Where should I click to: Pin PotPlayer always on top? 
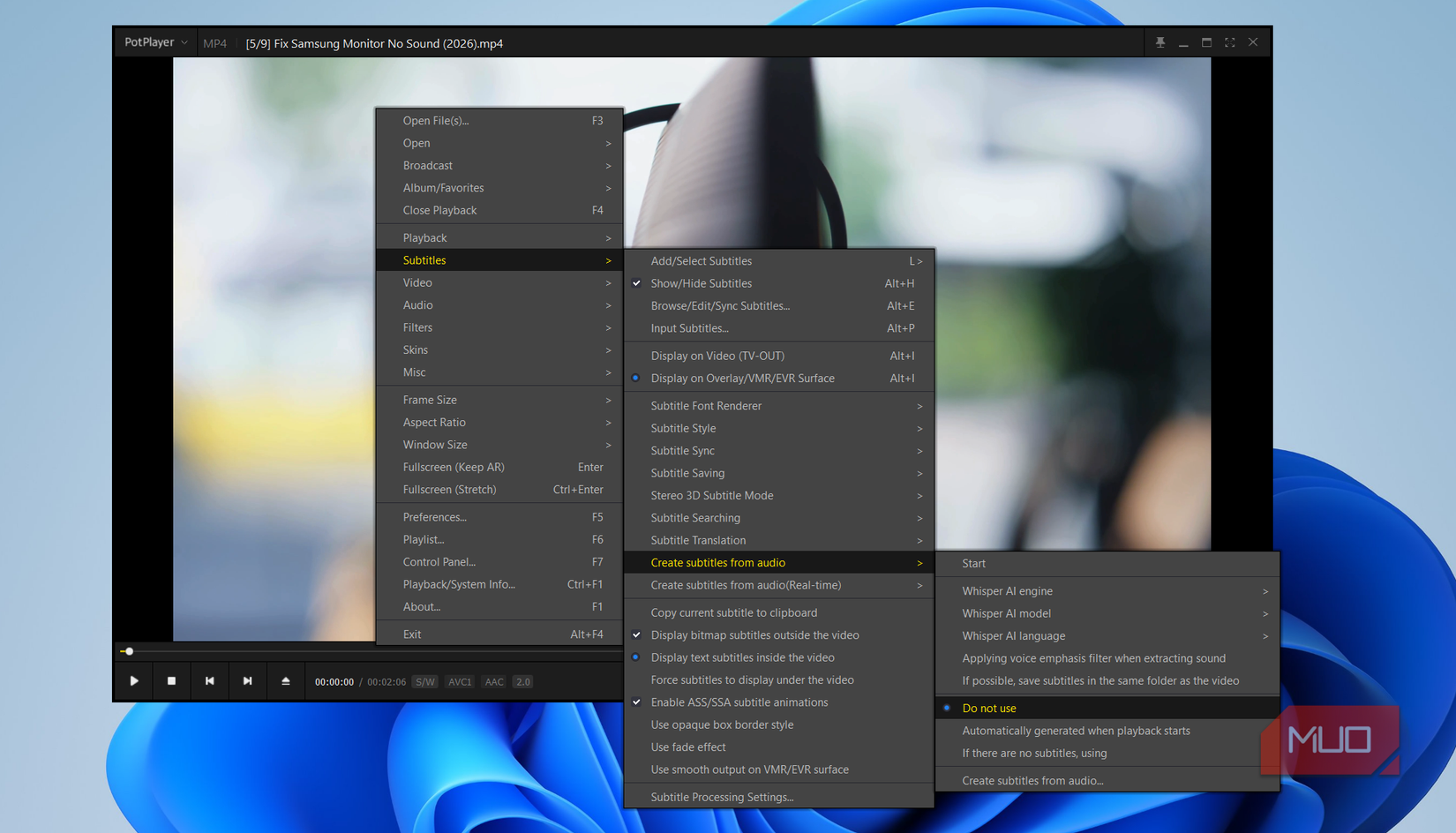tap(1160, 41)
